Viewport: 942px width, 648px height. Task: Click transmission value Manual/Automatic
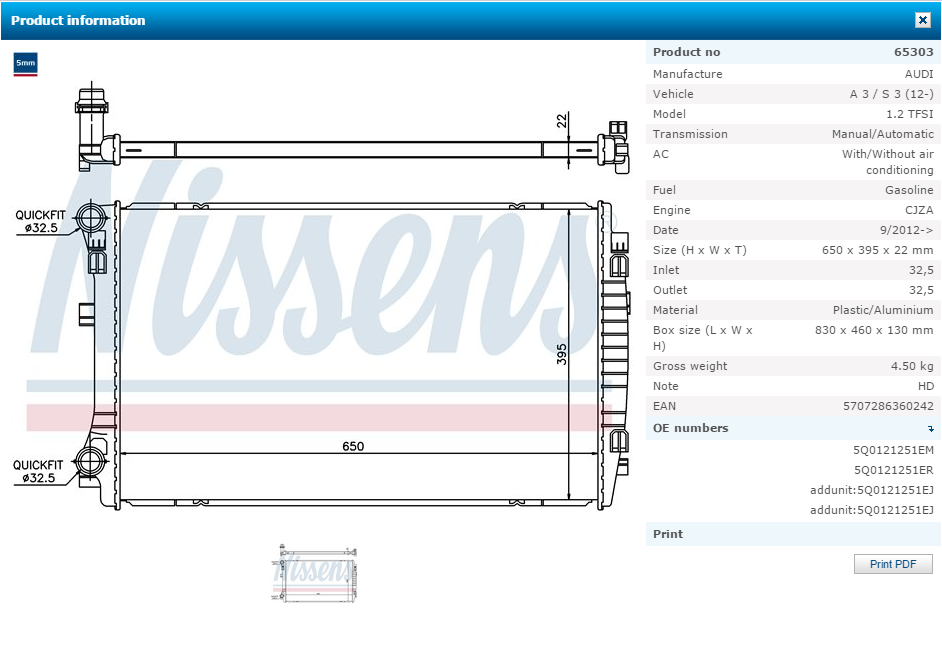[883, 134]
